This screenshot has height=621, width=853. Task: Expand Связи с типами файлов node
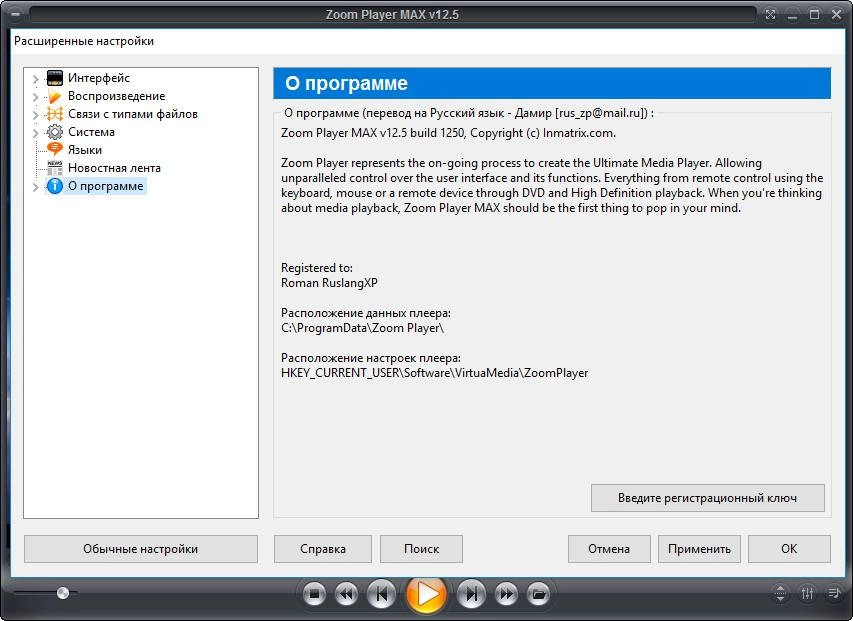coord(35,115)
